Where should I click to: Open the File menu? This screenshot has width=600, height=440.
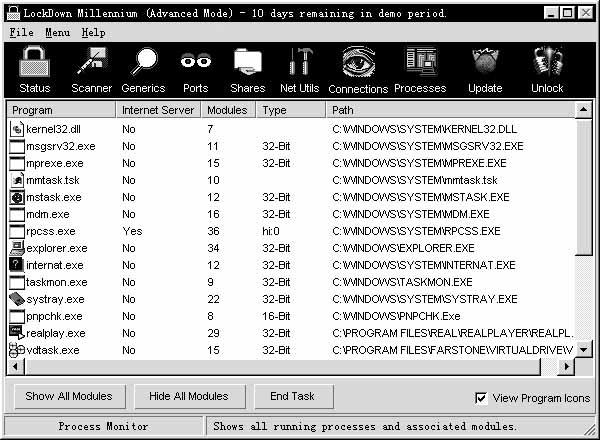[21, 33]
